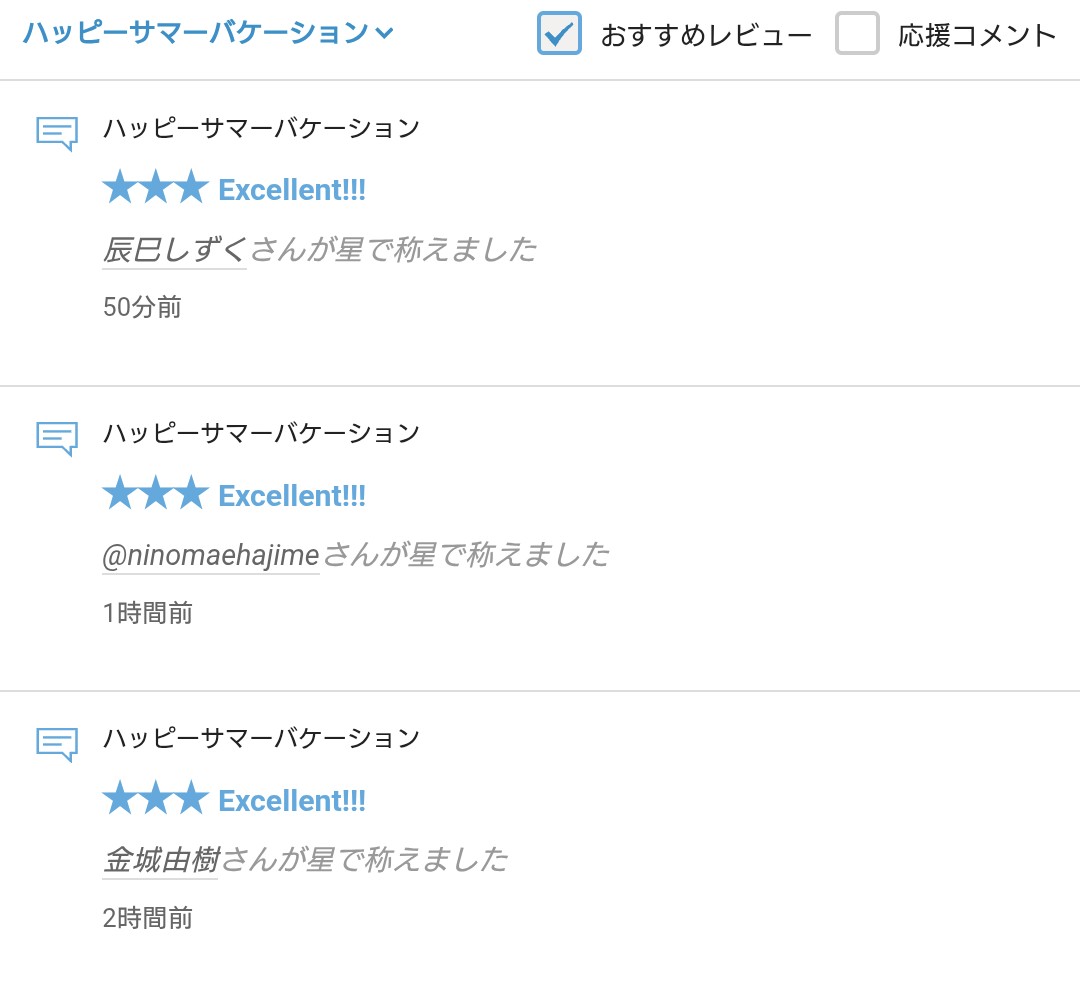Click the chevron next to the header title
The width and height of the screenshot is (1080, 996).
[384, 34]
